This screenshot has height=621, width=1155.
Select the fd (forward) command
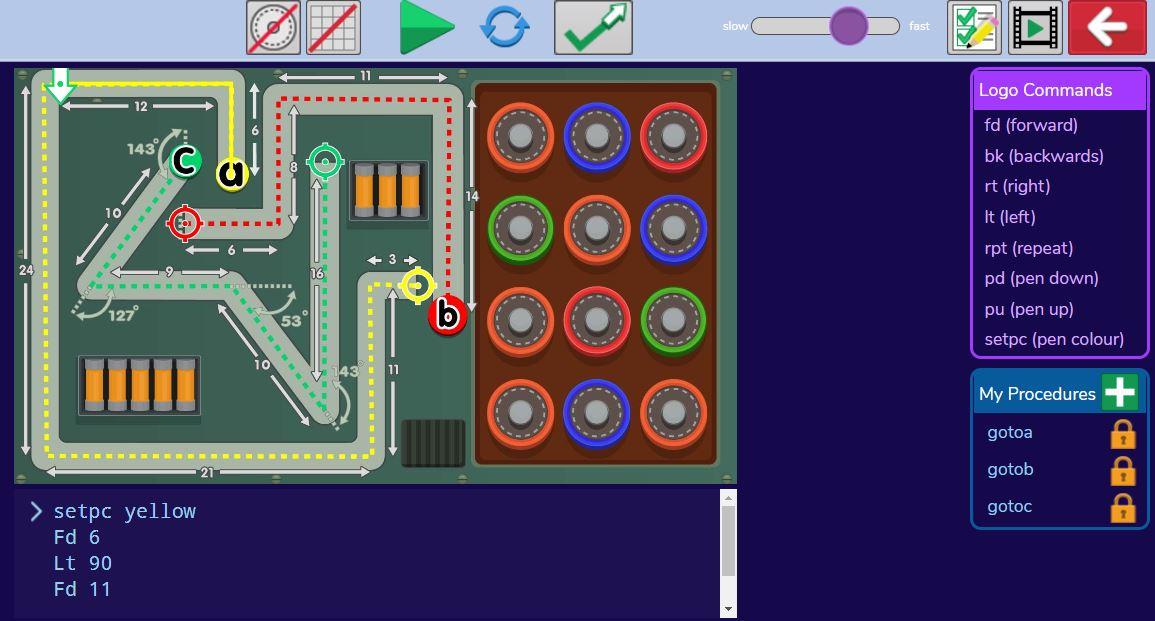click(1030, 125)
